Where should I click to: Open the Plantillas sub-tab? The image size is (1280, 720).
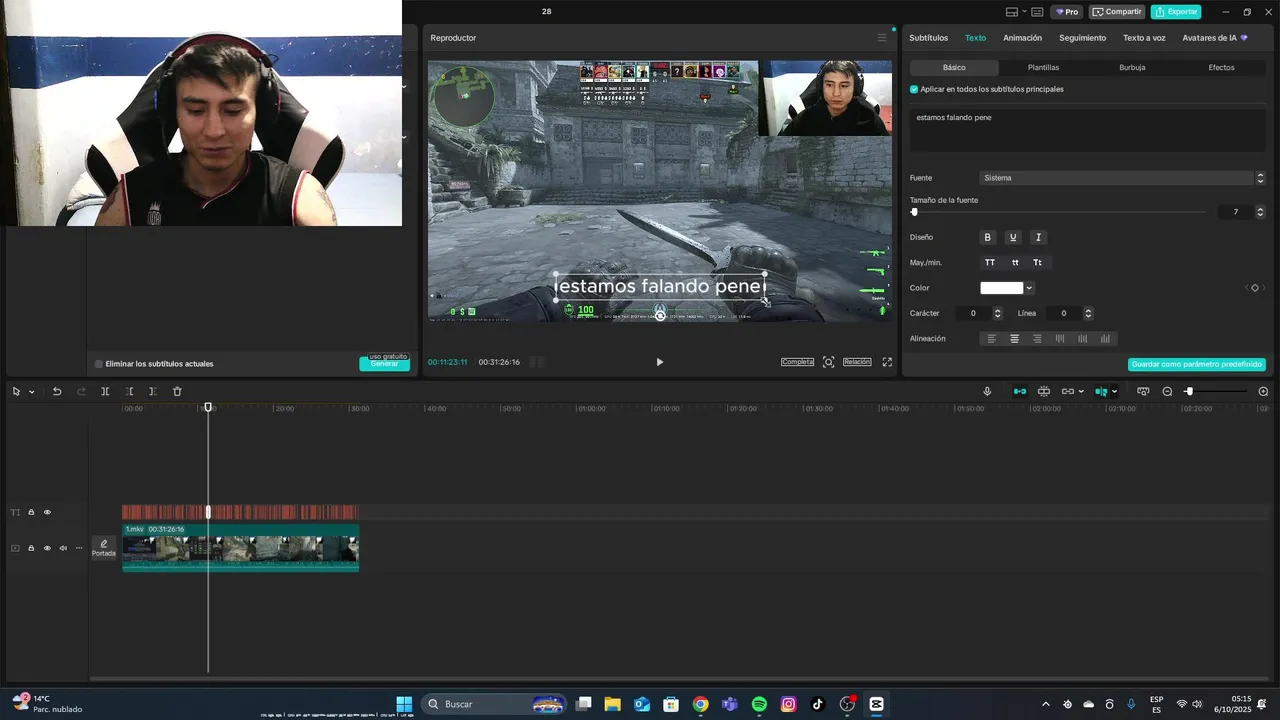[x=1043, y=67]
